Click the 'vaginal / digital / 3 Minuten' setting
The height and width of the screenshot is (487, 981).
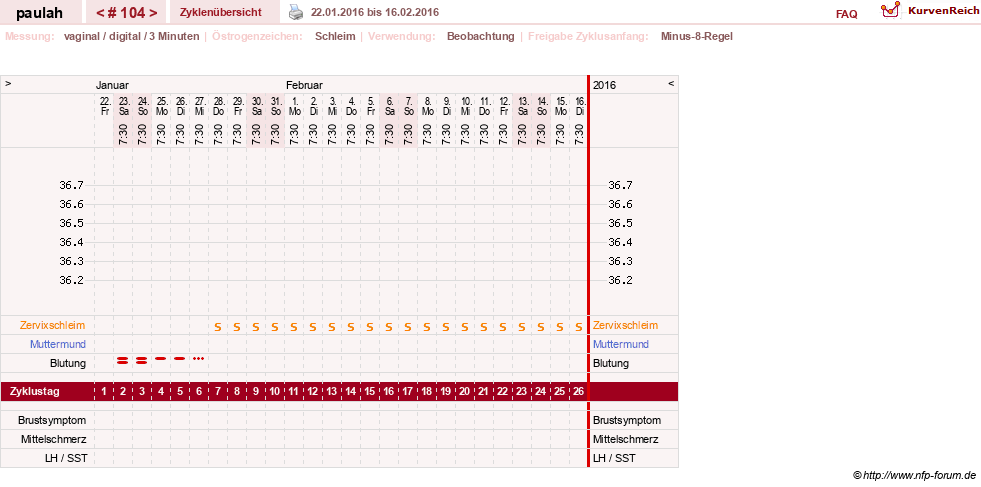pos(131,36)
